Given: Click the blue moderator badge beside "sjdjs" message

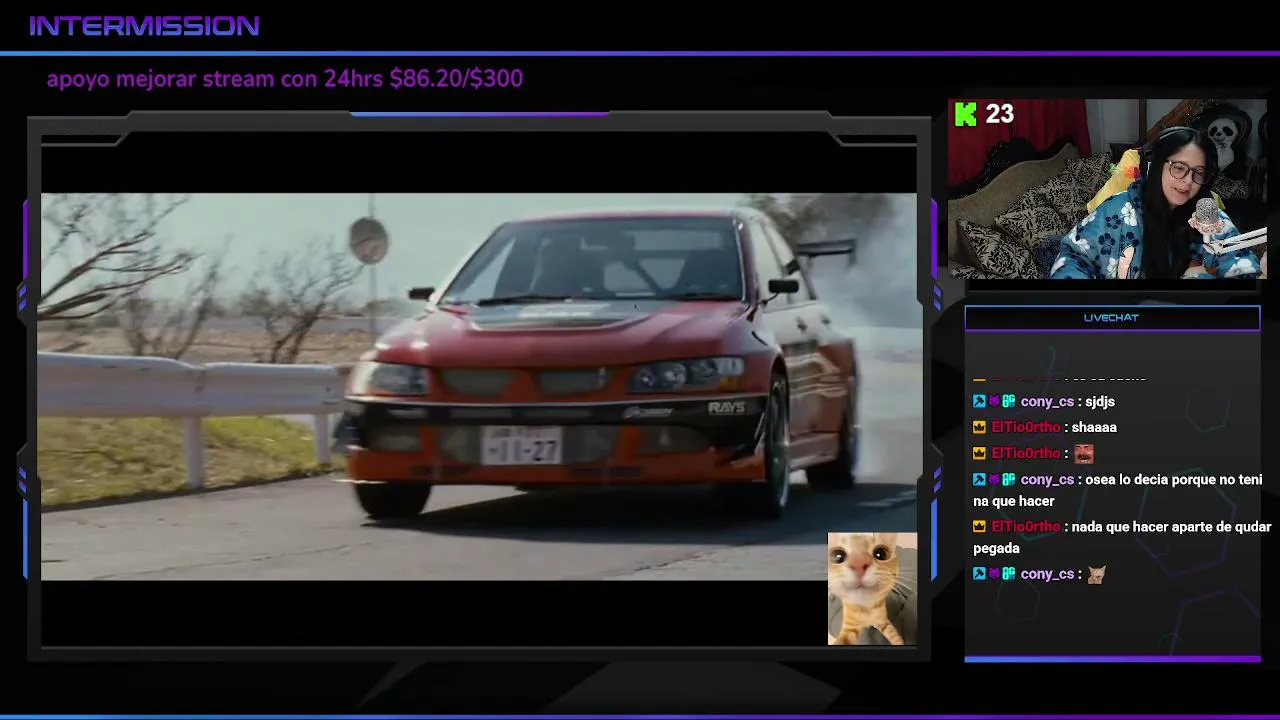Looking at the screenshot, I should (979, 401).
